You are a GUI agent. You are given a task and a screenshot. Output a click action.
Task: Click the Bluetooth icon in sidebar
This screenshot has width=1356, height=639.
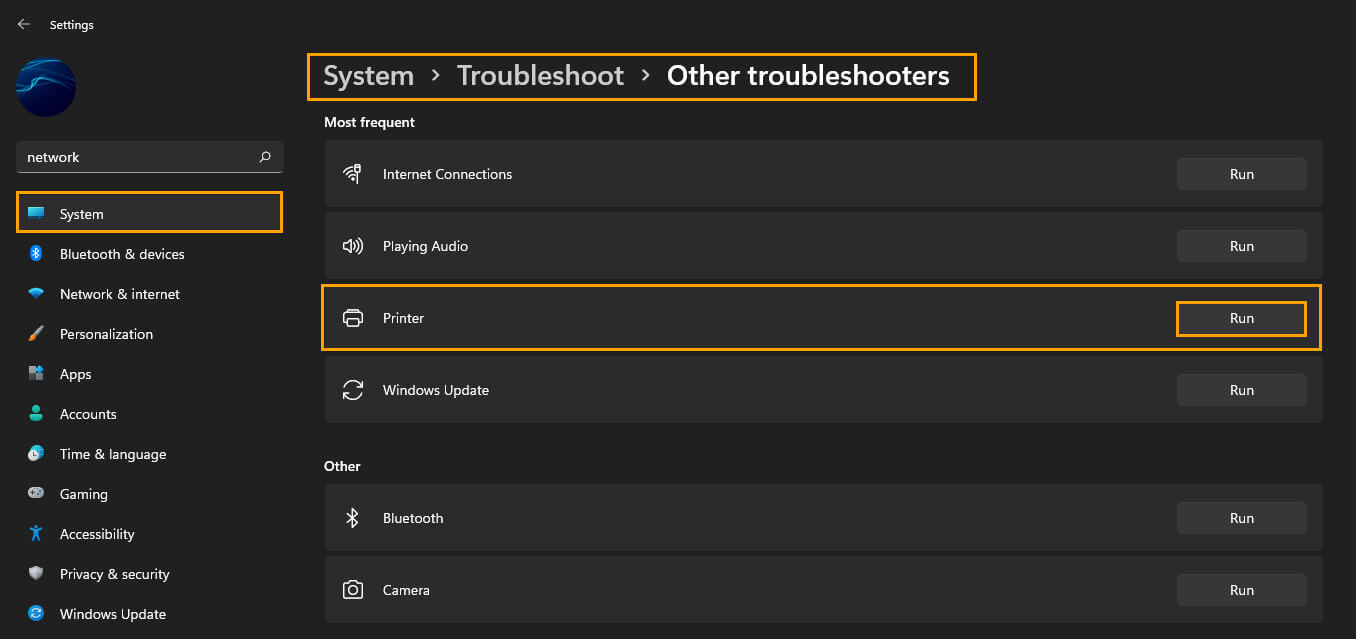coord(36,254)
